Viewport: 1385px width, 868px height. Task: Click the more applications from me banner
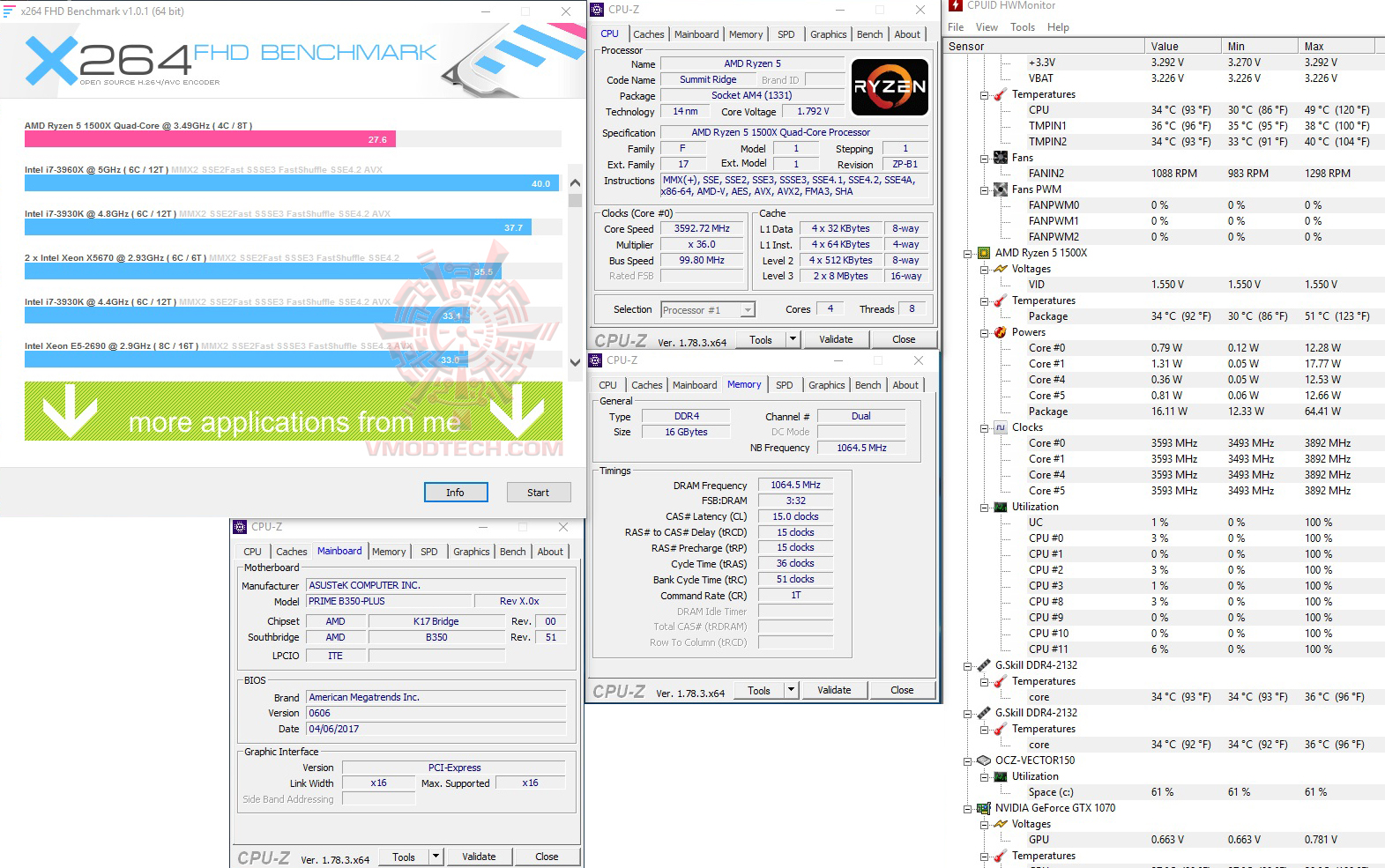[x=294, y=412]
